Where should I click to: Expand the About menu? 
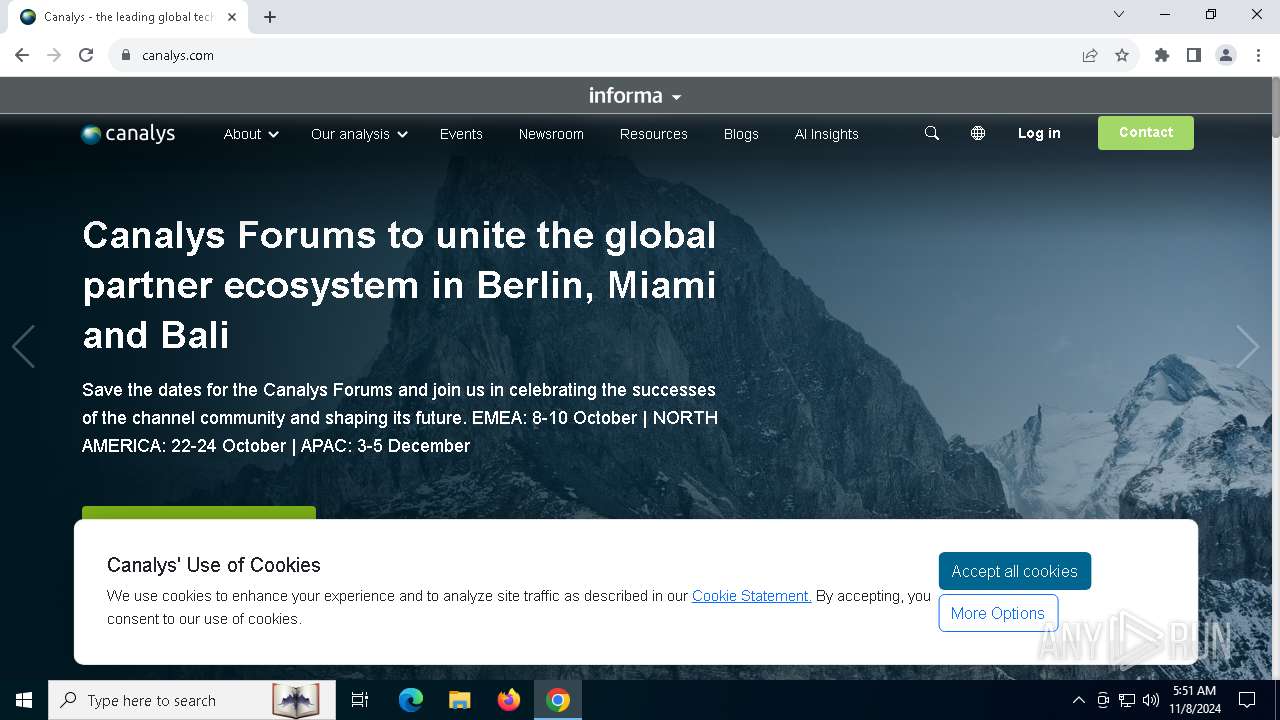click(x=251, y=134)
